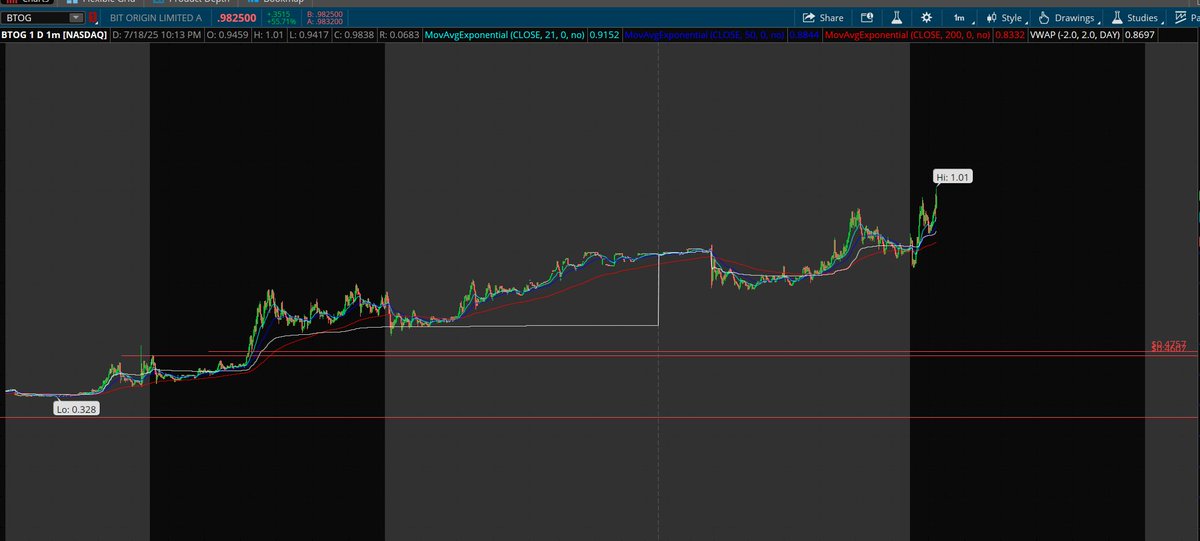Click the flask icon in Studies button
The height and width of the screenshot is (541, 1200).
[1117, 18]
